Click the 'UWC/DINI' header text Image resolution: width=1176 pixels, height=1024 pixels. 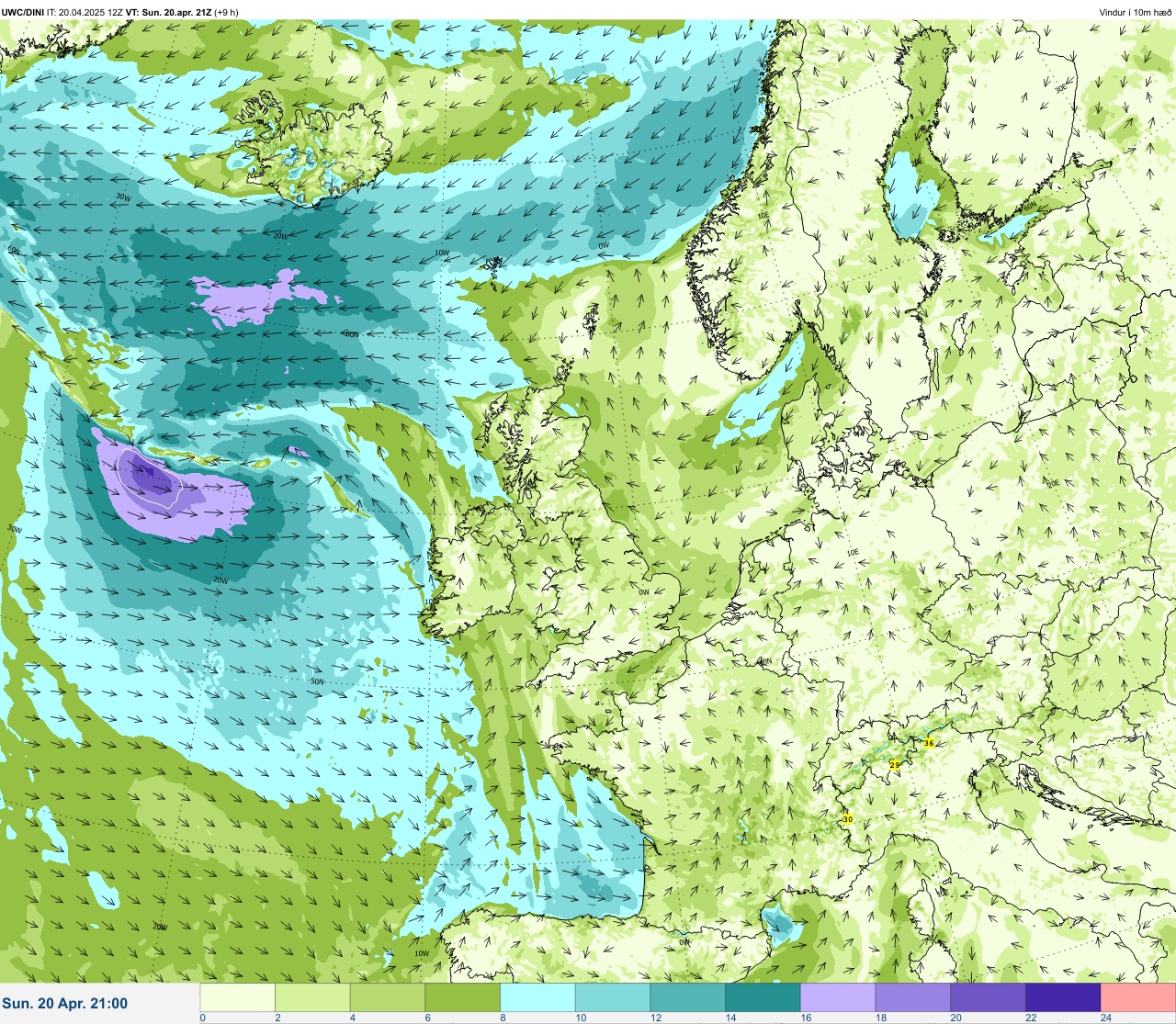[x=23, y=12]
